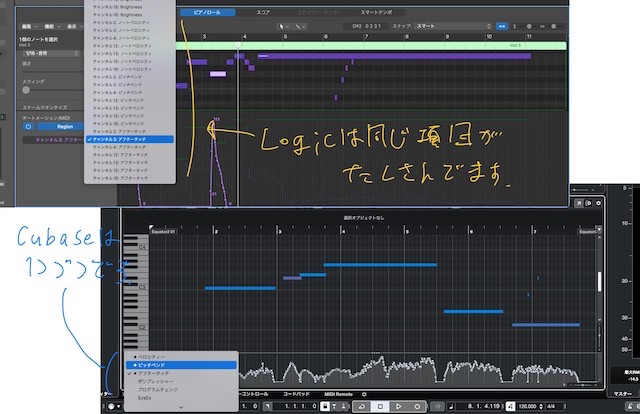Open the 1/16 quantize value dropdown
This screenshot has width=640, height=414.
(x=51, y=53)
